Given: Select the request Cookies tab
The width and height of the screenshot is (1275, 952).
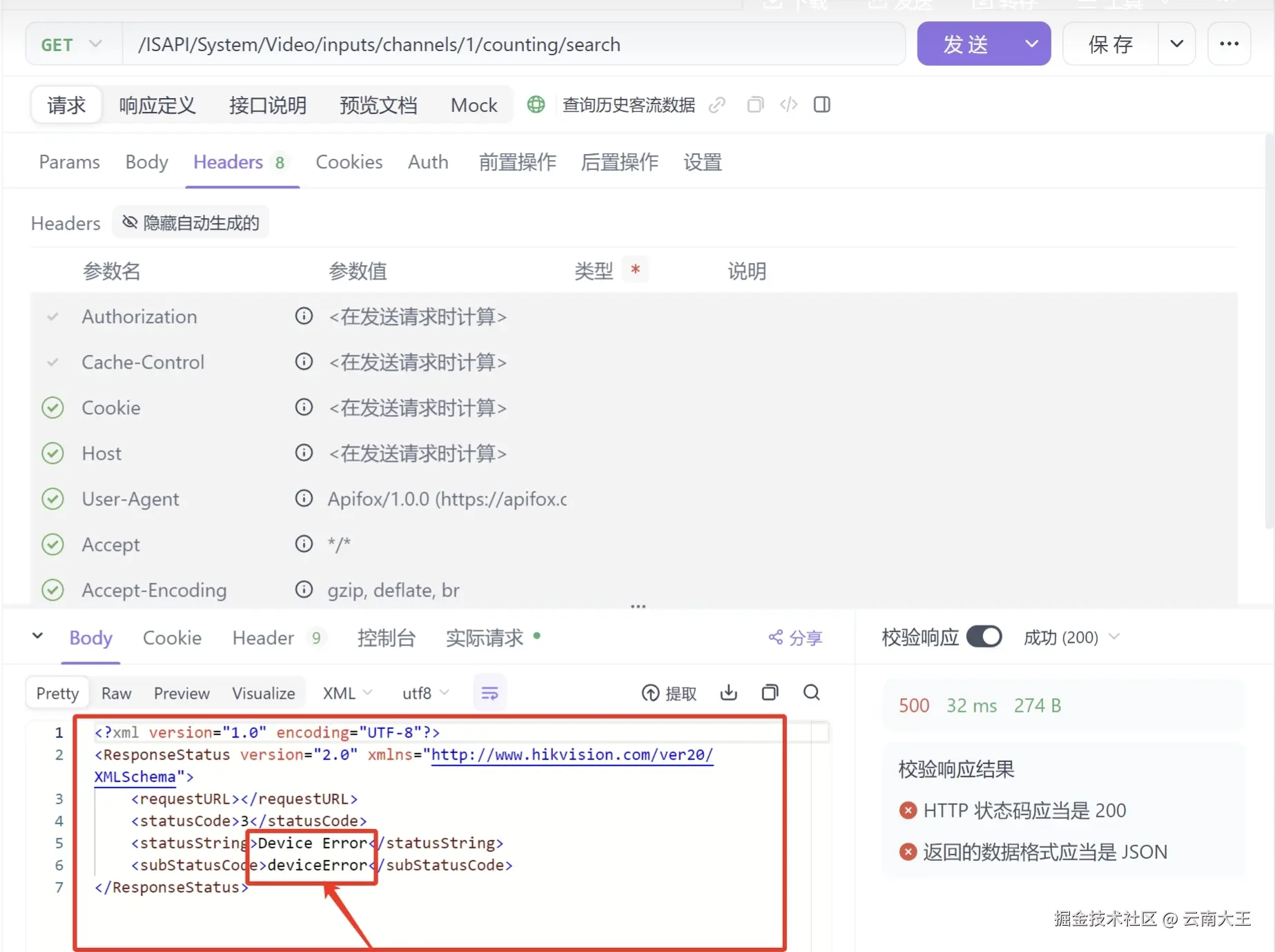Looking at the screenshot, I should pyautogui.click(x=349, y=162).
